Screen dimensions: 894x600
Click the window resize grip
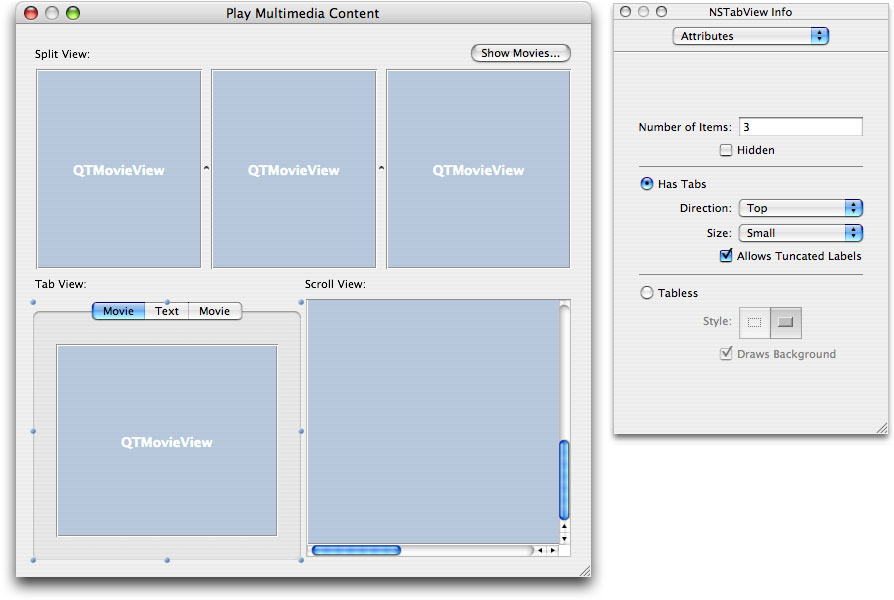coord(585,571)
